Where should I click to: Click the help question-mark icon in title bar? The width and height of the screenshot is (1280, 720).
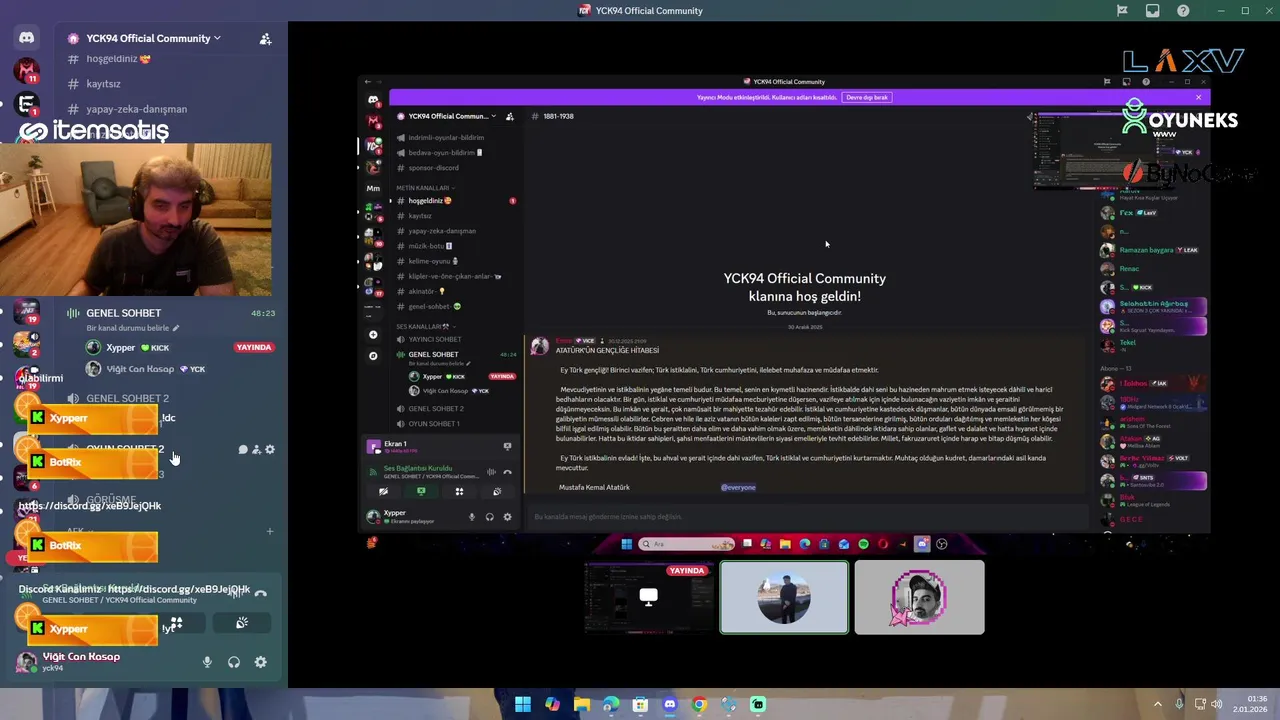(x=1183, y=11)
